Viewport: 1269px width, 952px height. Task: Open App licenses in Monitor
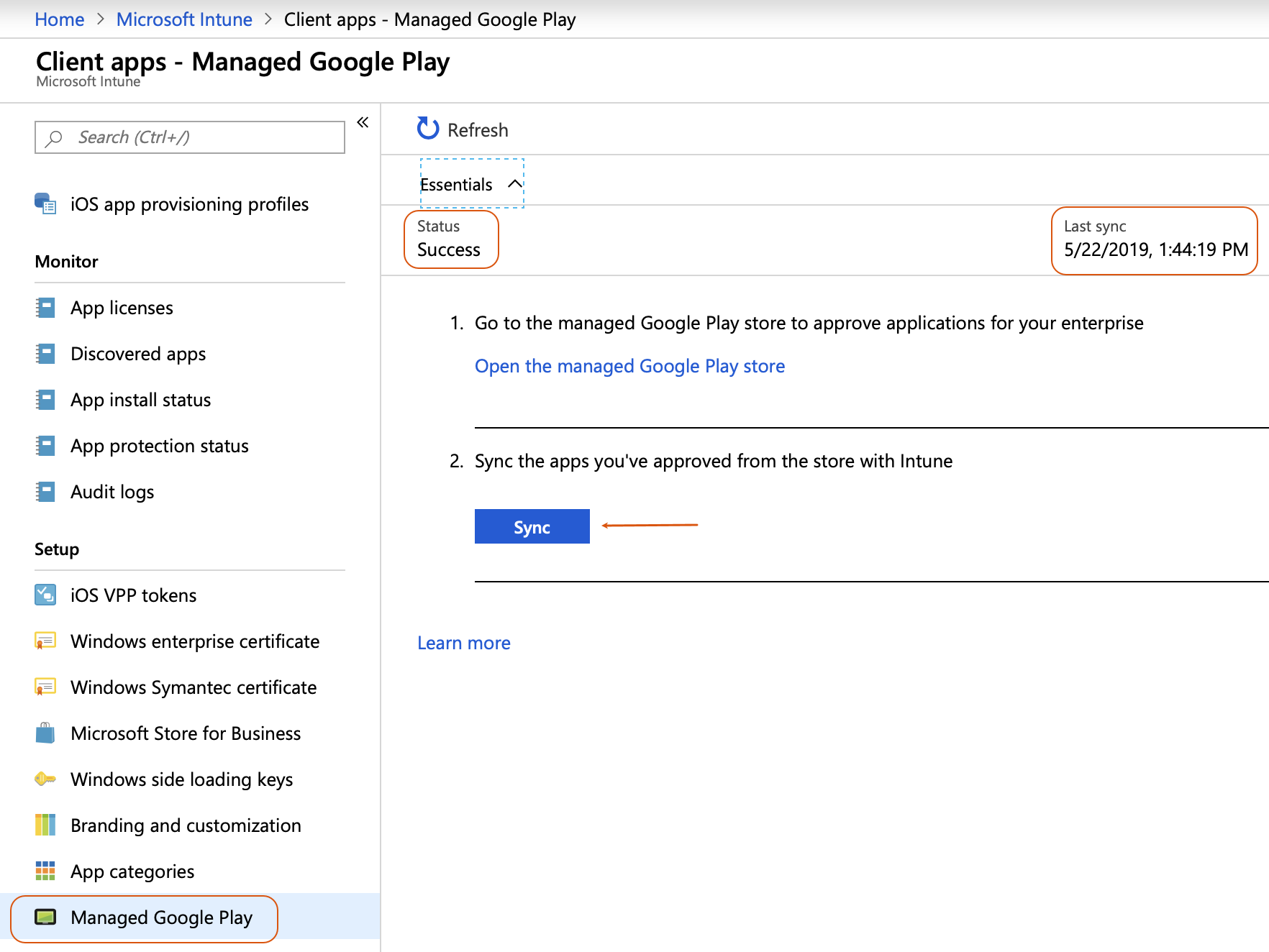pos(190,308)
